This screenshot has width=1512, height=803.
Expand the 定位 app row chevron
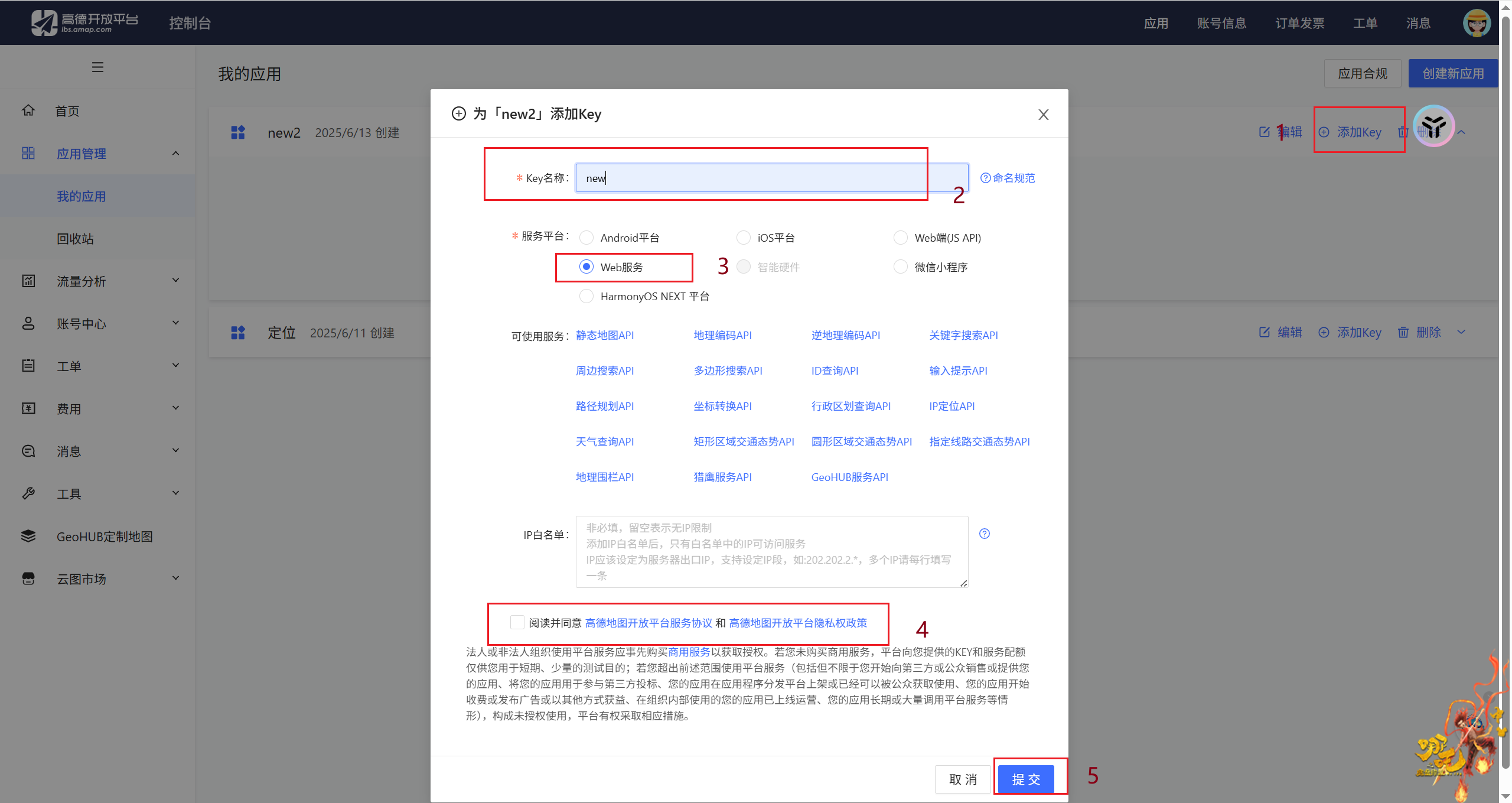1461,333
